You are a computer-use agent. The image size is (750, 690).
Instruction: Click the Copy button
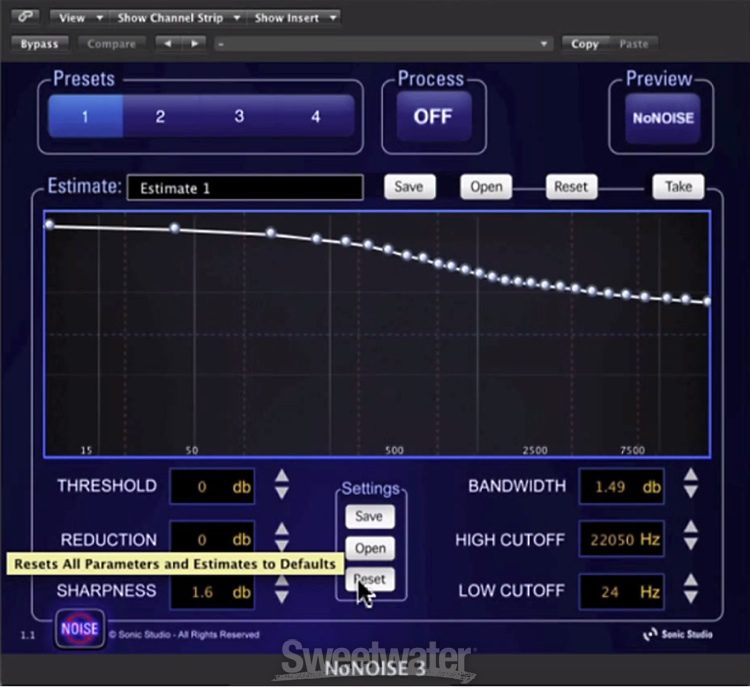coord(585,44)
